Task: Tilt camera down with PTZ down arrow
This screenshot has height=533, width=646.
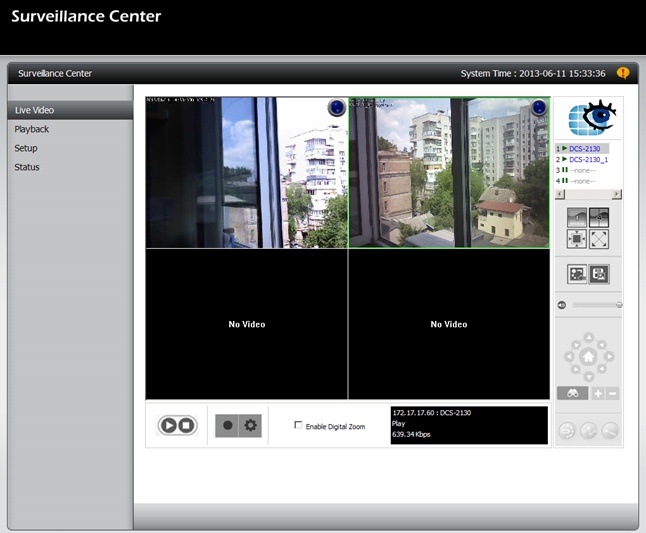Action: click(x=589, y=376)
